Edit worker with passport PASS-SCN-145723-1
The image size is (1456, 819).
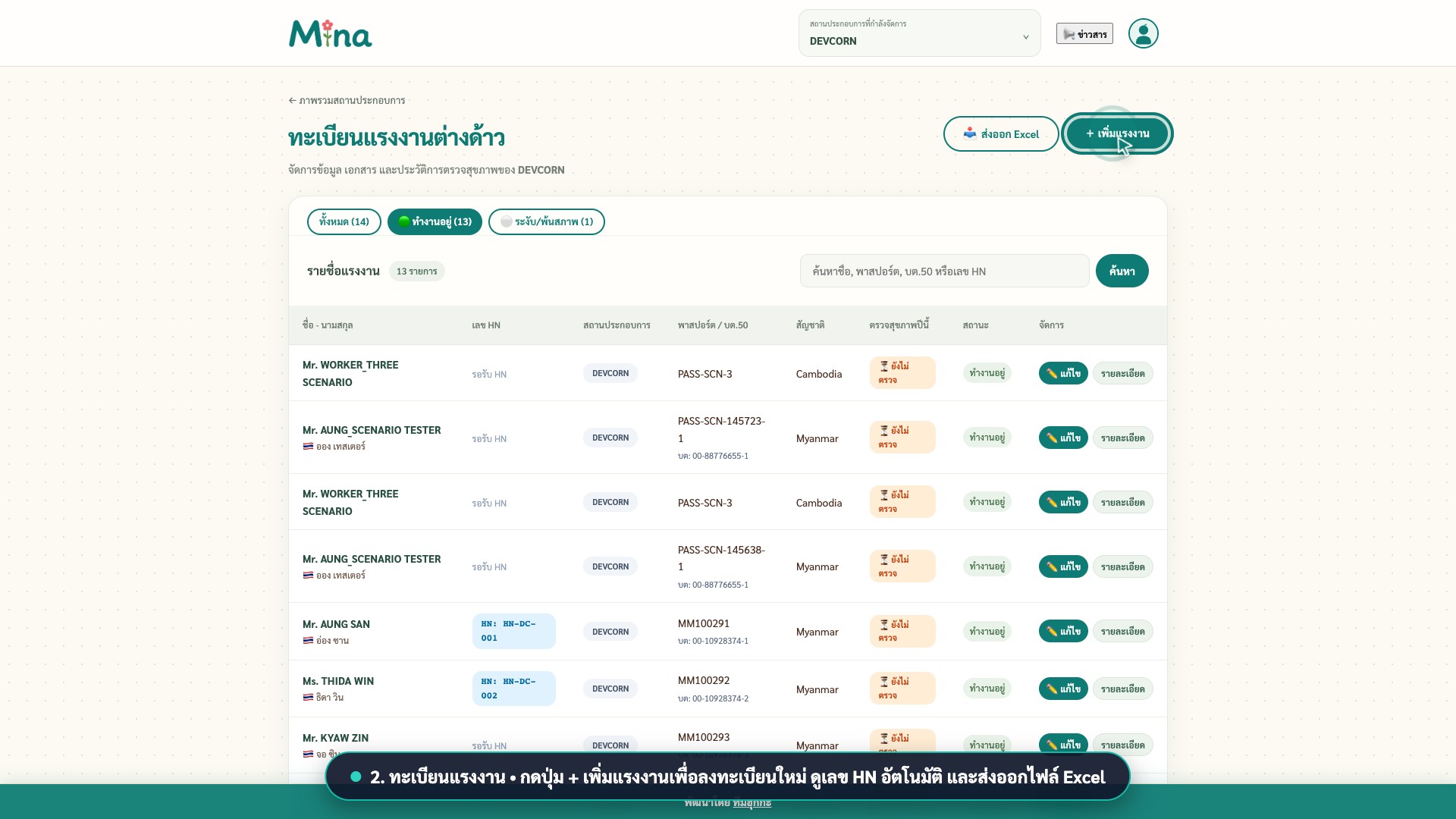[1063, 438]
